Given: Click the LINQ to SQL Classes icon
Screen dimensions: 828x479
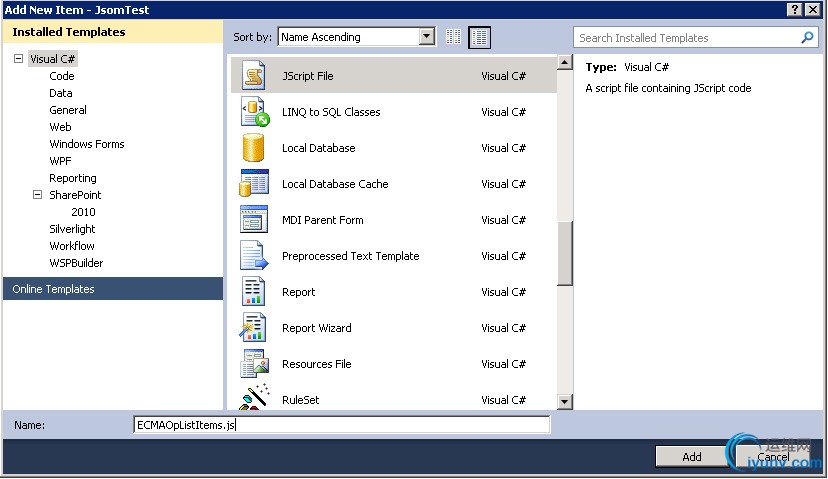Looking at the screenshot, I should tap(255, 112).
